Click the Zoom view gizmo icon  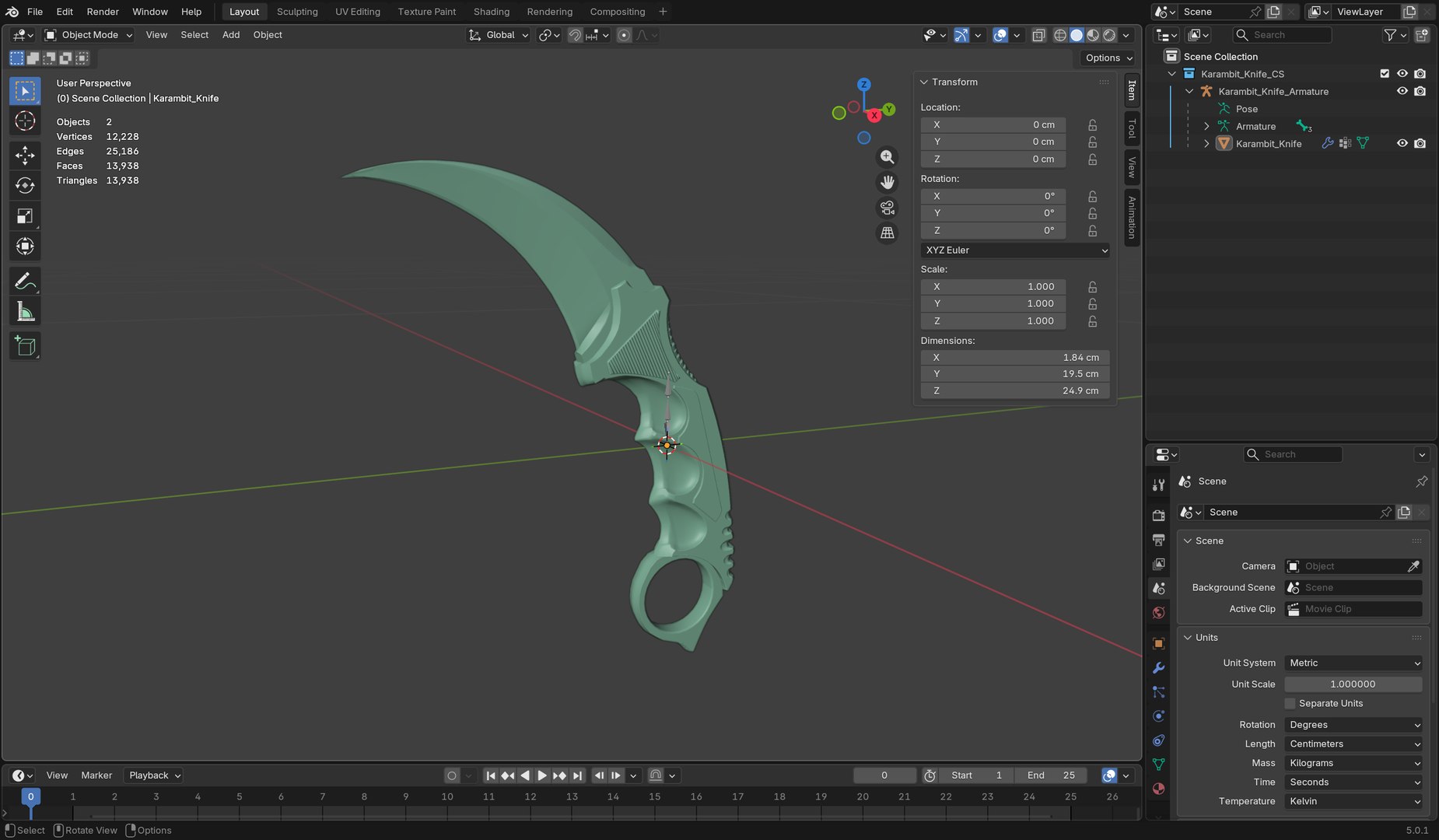tap(887, 157)
